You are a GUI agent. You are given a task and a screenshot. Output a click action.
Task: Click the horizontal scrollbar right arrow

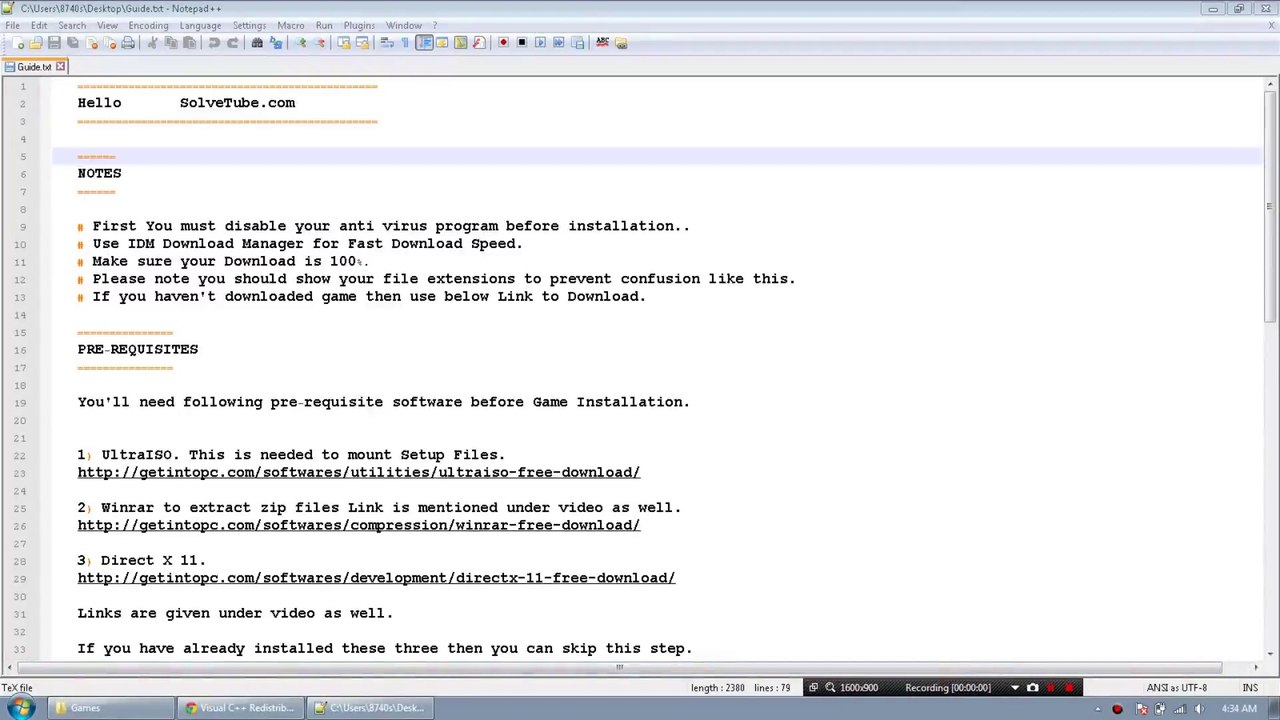tap(1256, 667)
